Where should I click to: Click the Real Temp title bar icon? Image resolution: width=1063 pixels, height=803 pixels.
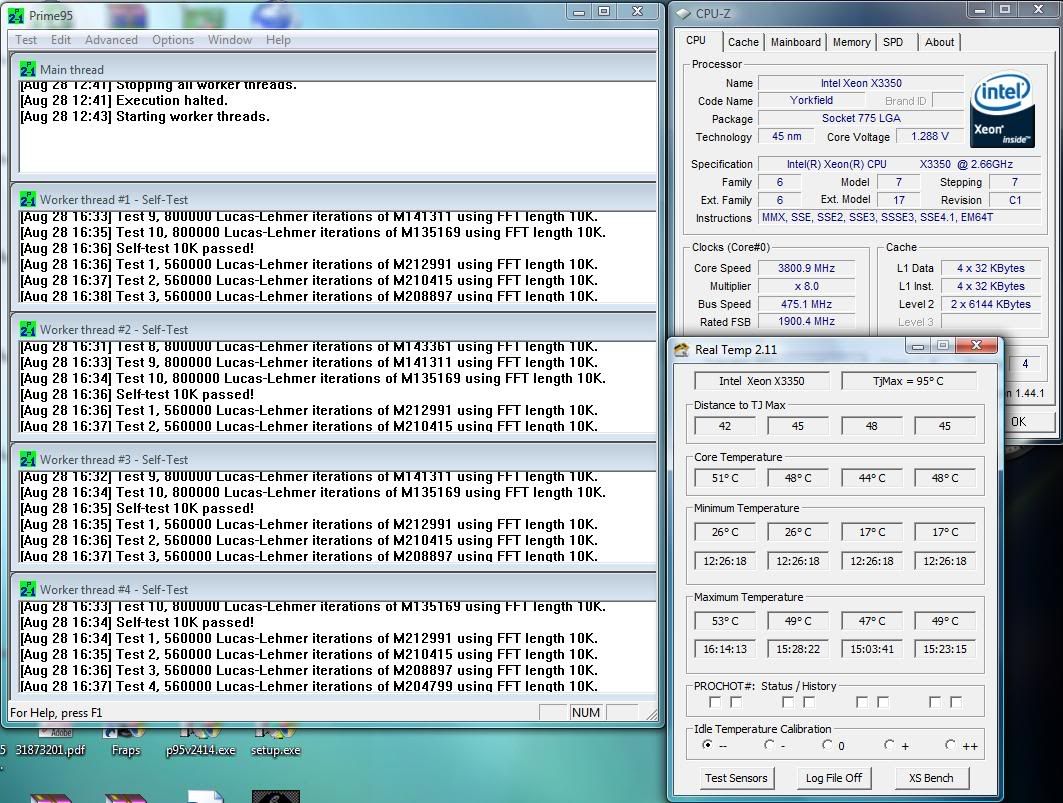coord(681,350)
